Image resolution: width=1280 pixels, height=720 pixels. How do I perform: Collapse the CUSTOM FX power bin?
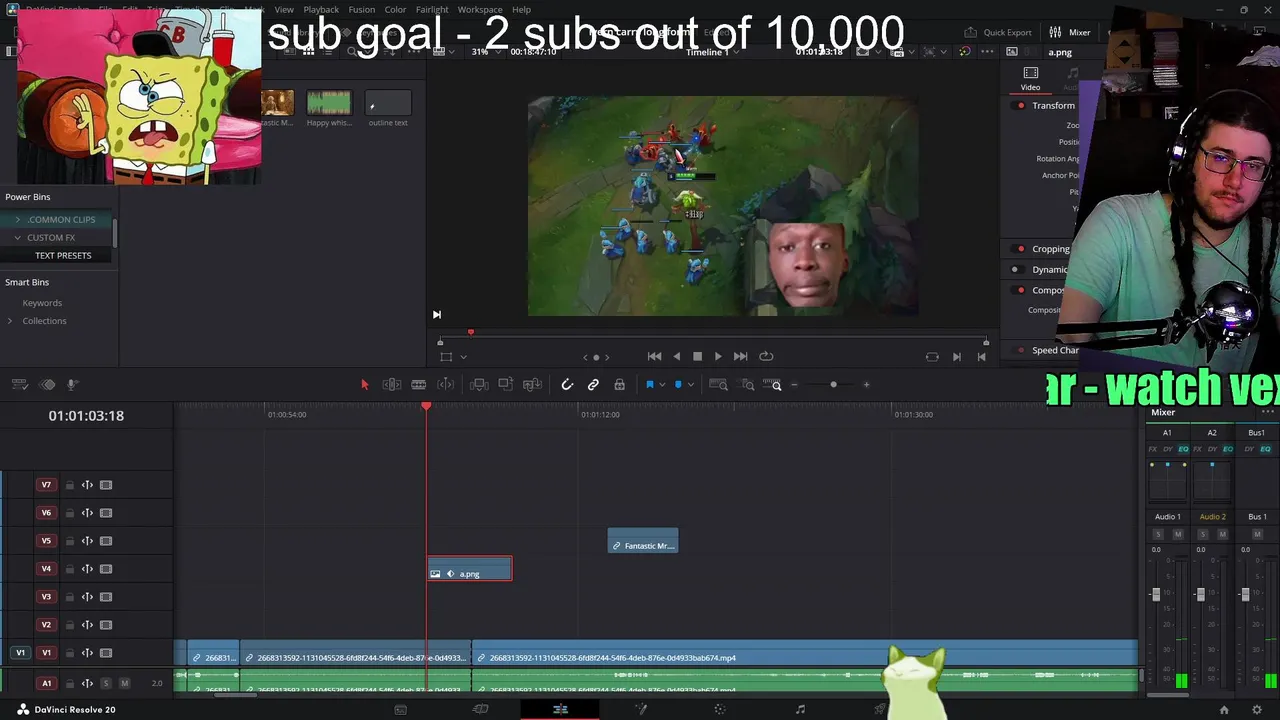[x=17, y=238]
